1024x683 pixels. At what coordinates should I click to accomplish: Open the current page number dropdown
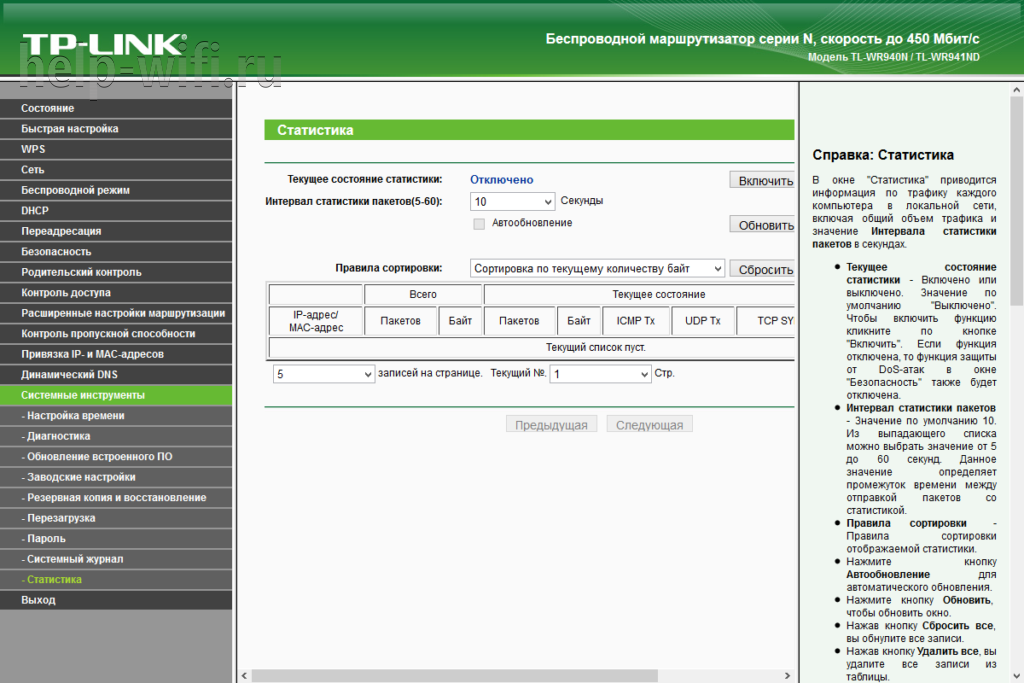point(600,373)
